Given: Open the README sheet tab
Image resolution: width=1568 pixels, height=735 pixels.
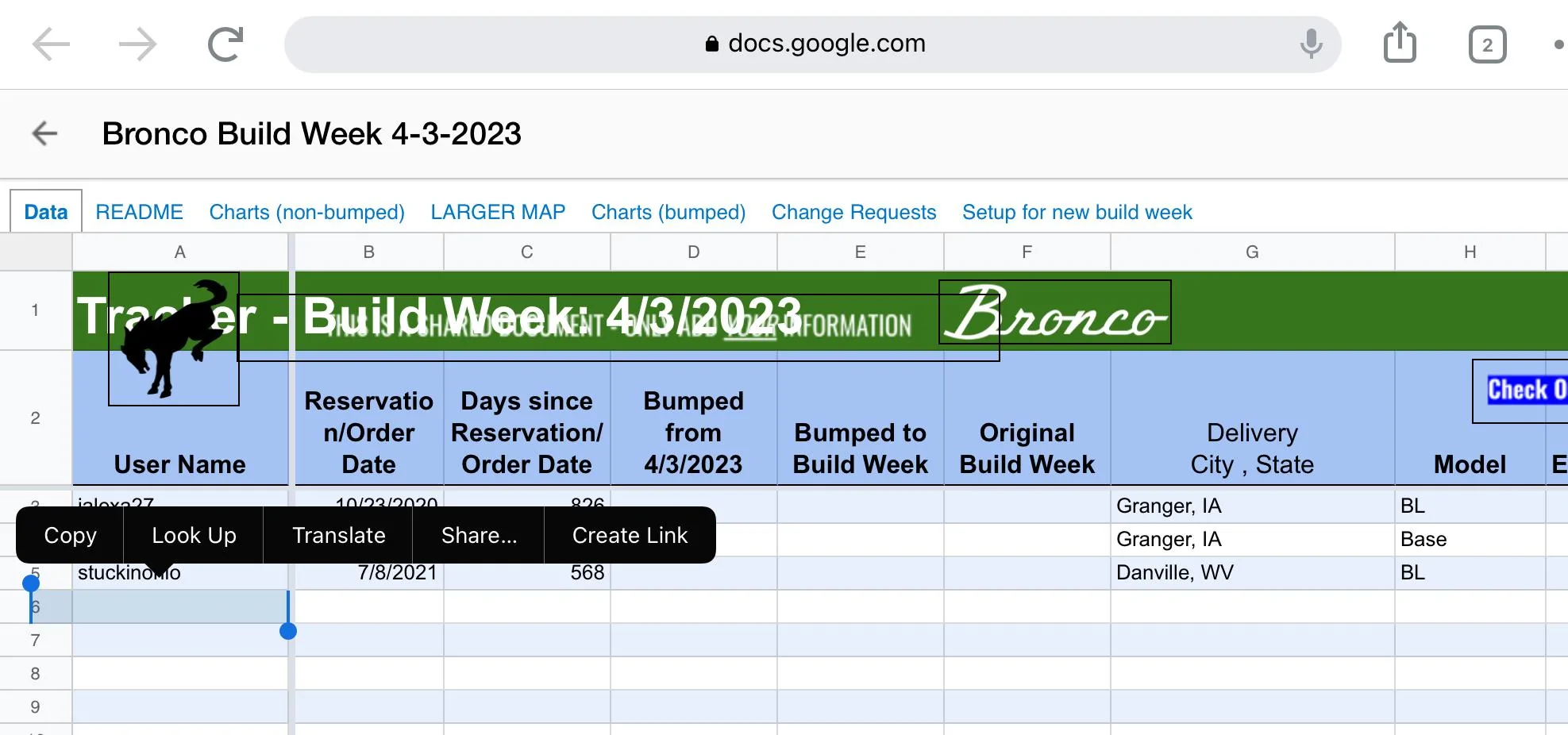Looking at the screenshot, I should [x=139, y=212].
